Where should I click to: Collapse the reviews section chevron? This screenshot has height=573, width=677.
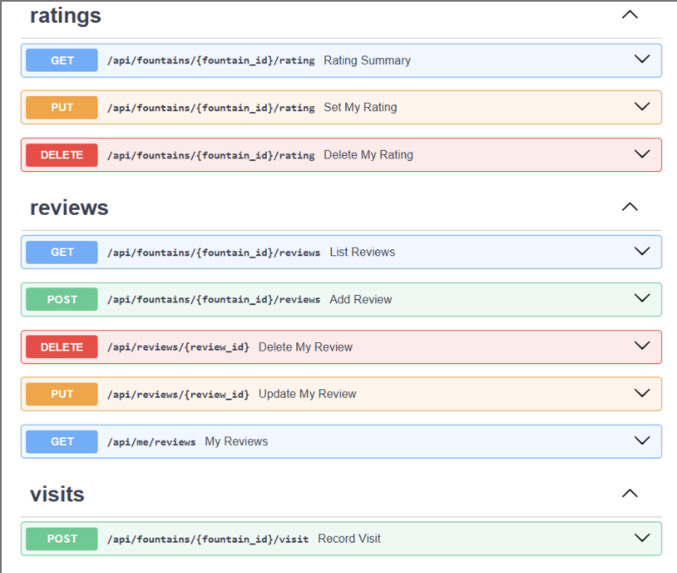pos(630,207)
